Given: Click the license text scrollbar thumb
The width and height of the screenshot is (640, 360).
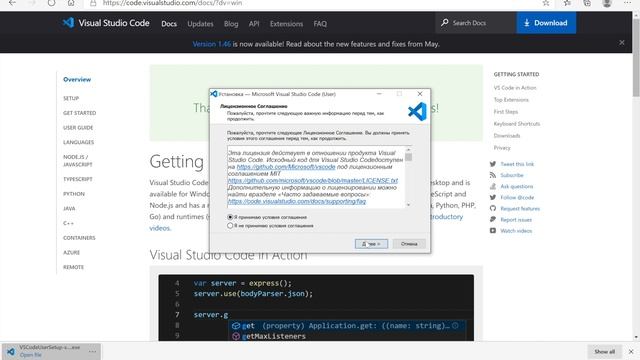Looking at the screenshot, I should (408, 157).
